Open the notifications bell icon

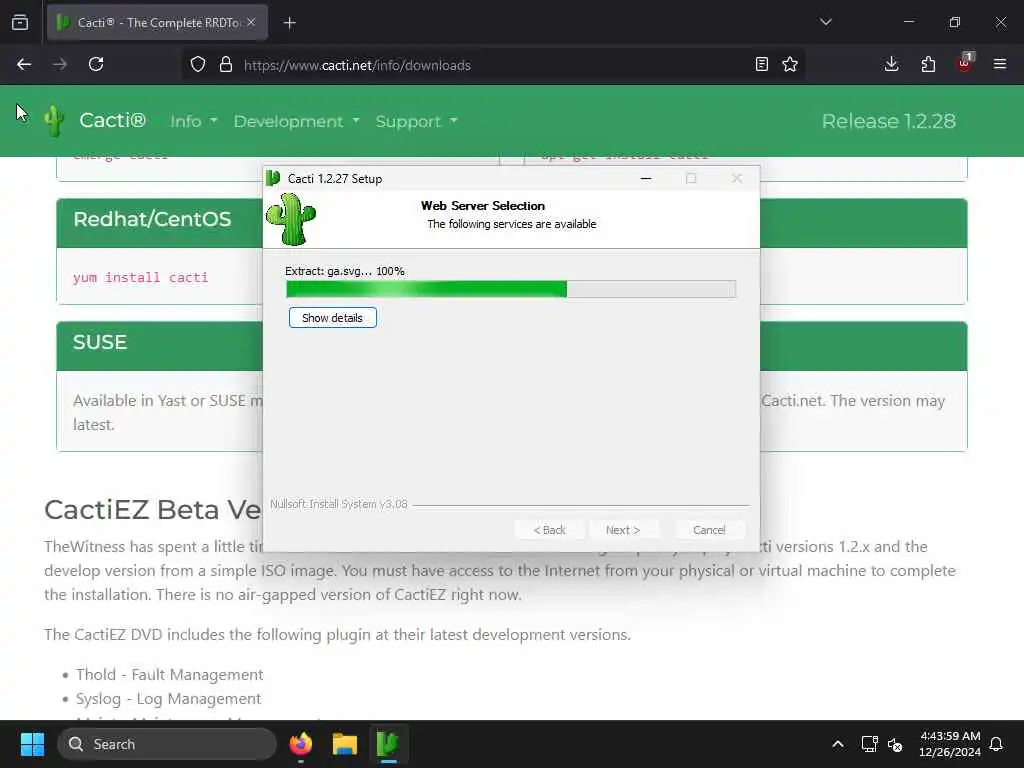pyautogui.click(x=997, y=744)
